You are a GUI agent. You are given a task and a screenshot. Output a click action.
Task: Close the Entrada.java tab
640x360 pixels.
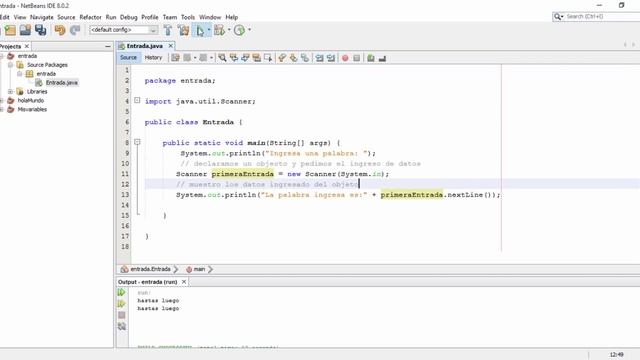(171, 46)
